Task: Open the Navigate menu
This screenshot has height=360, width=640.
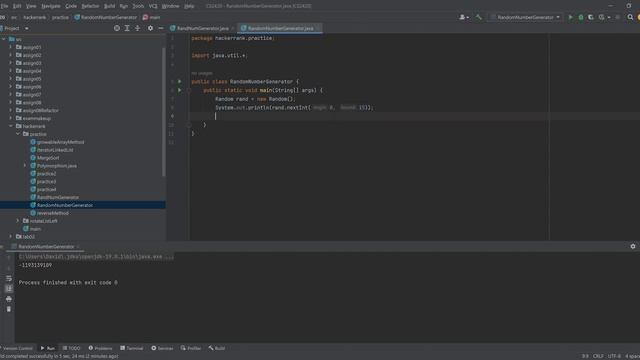Action: pyautogui.click(x=51, y=6)
